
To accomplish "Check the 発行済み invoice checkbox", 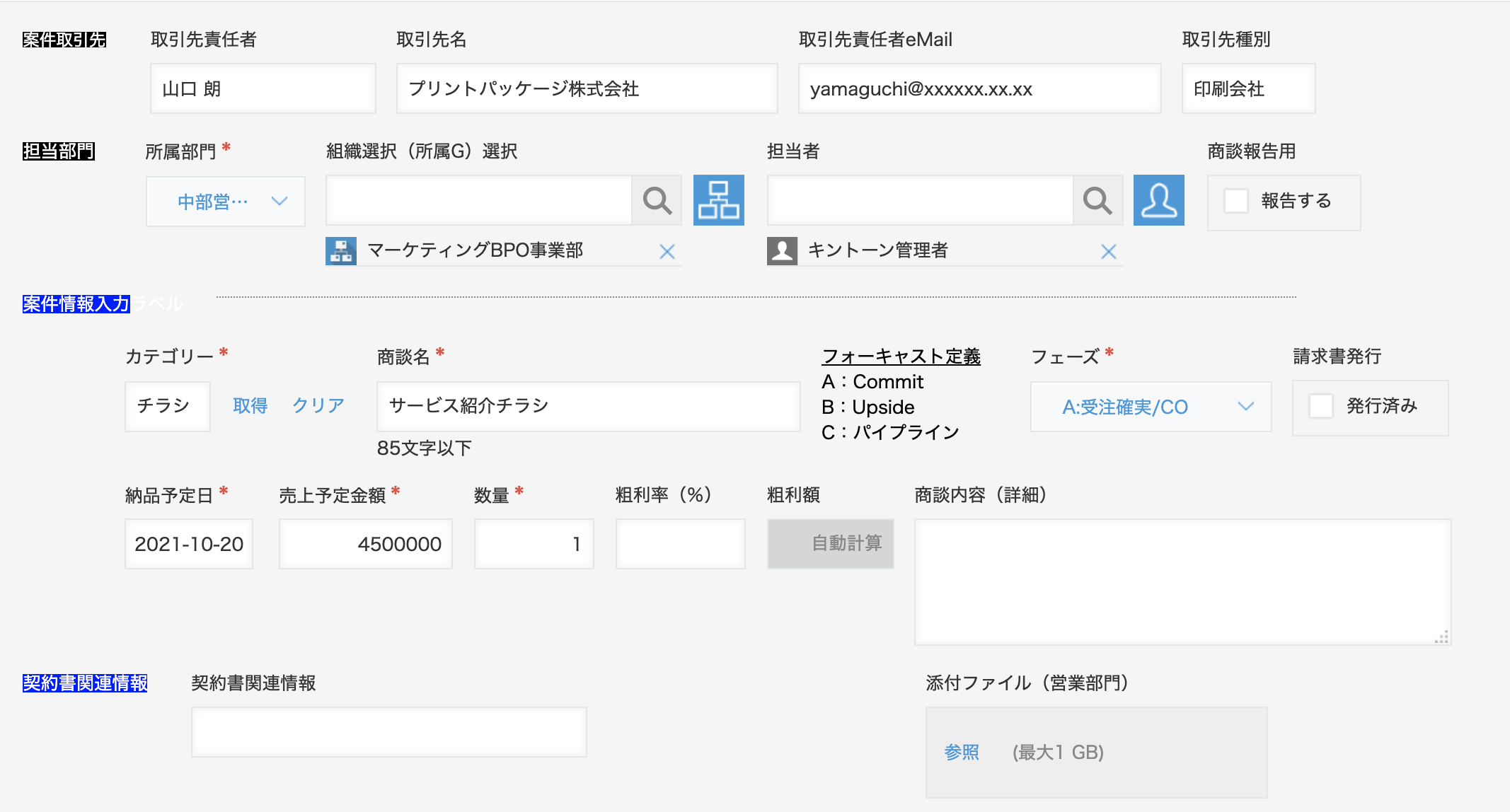I will click(1320, 406).
